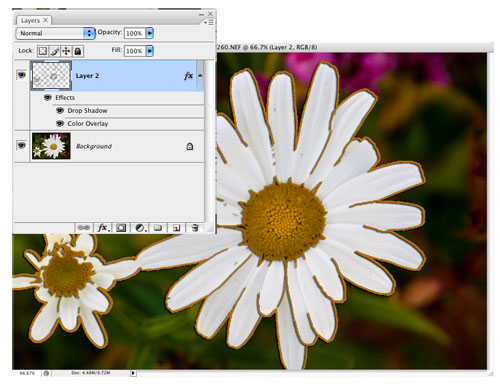Create a new group folder icon
The width and height of the screenshot is (500, 387).
pos(158,228)
